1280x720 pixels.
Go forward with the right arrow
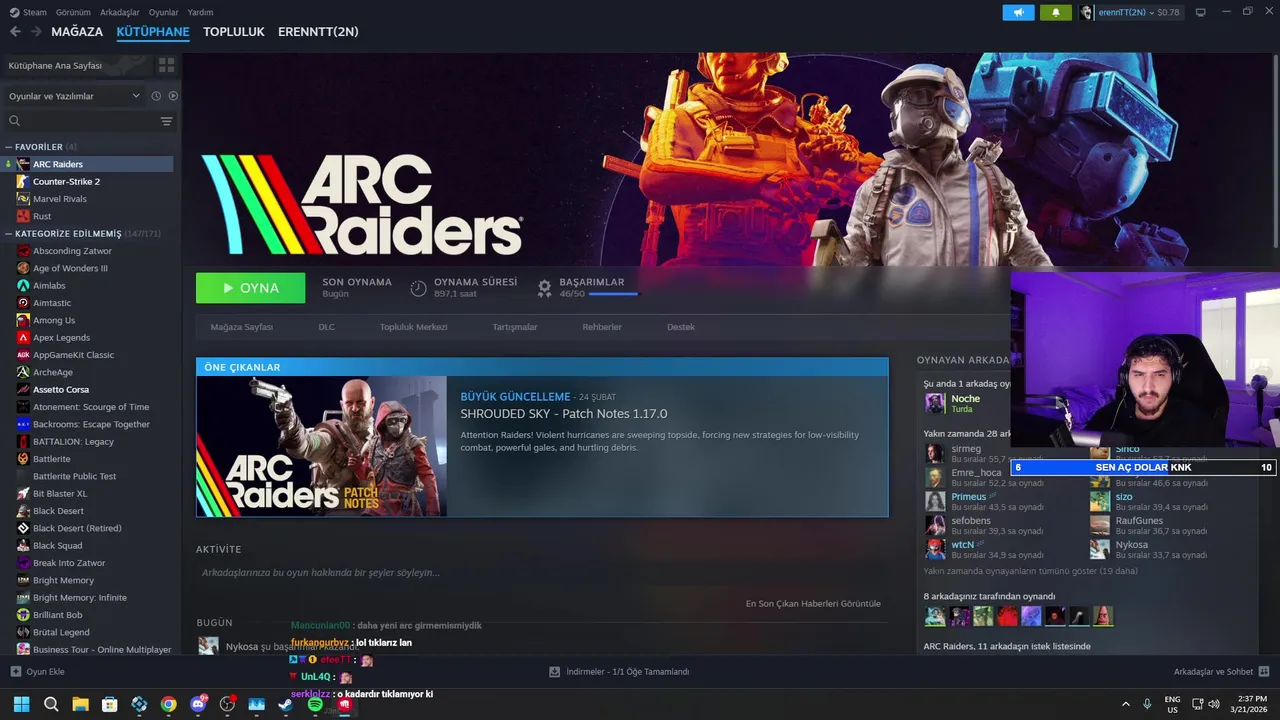point(36,32)
